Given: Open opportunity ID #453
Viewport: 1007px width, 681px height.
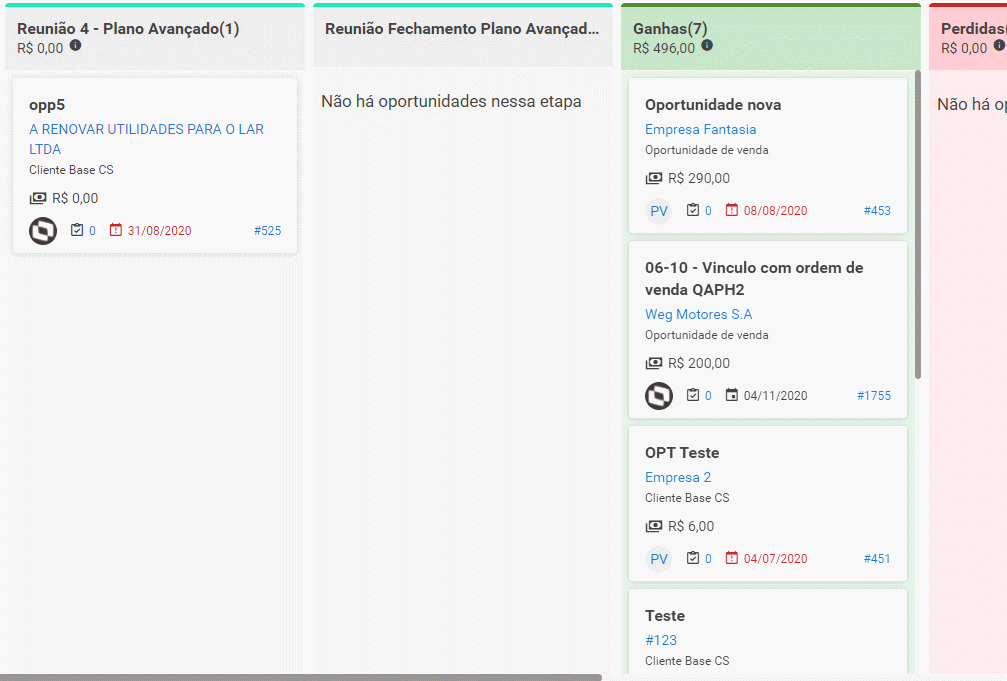Looking at the screenshot, I should tap(877, 211).
